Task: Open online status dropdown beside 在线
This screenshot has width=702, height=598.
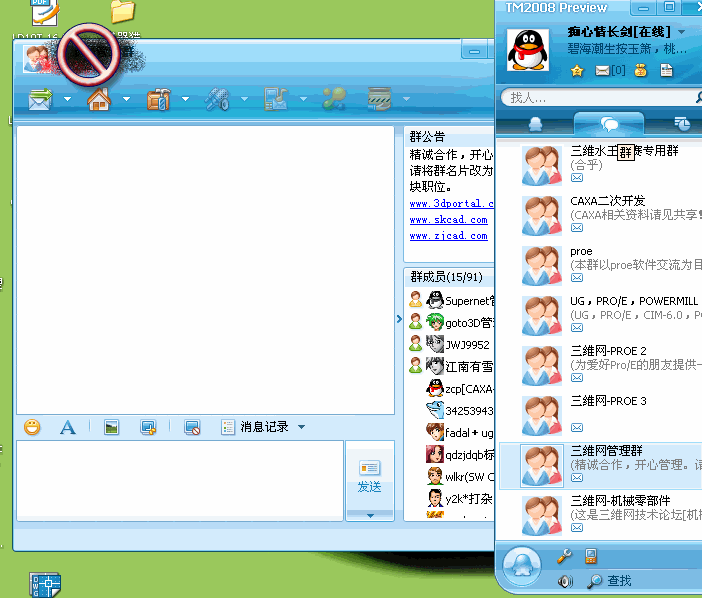Action: [681, 32]
